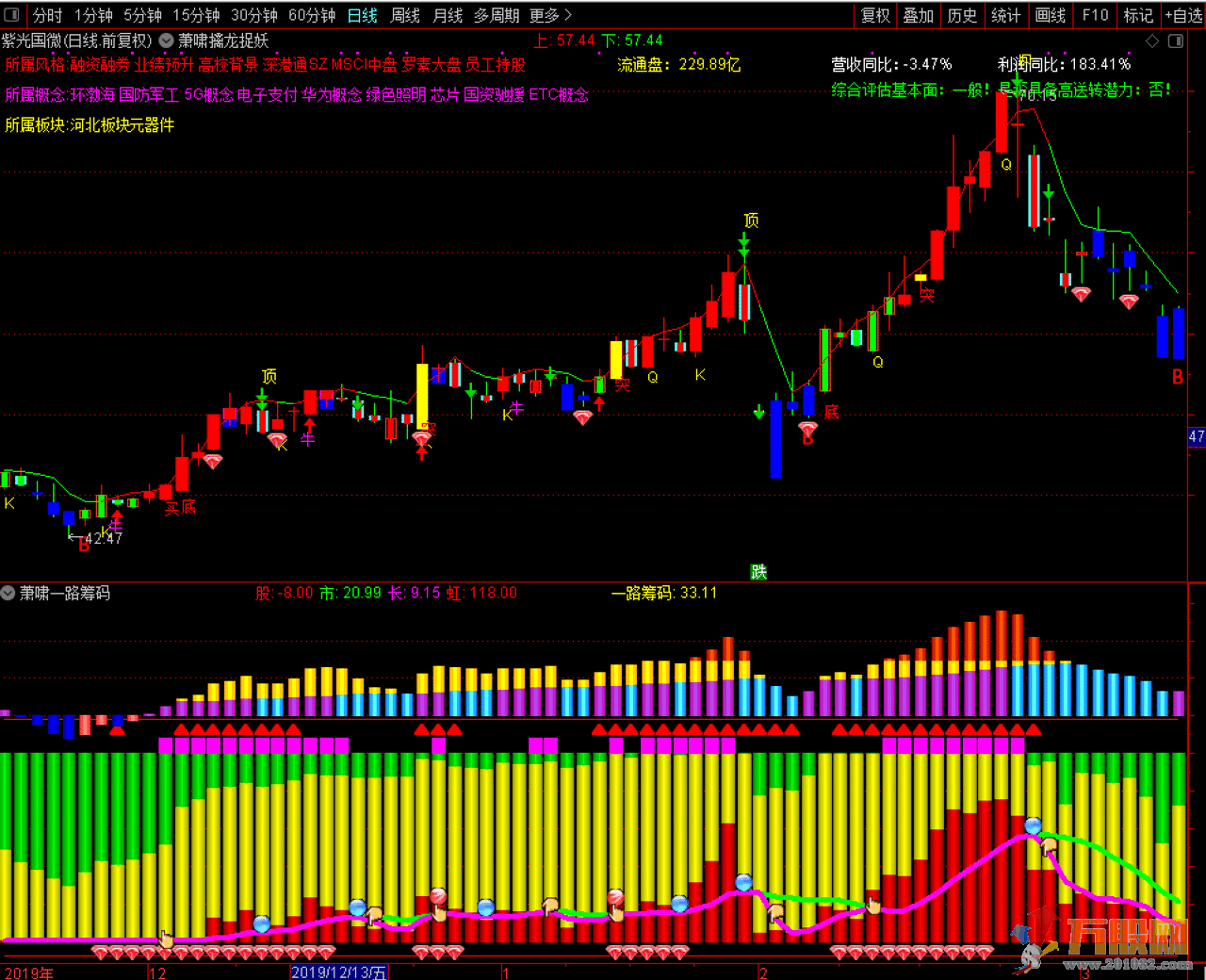Open 统计 statistics button
This screenshot has width=1206, height=980.
(1005, 15)
